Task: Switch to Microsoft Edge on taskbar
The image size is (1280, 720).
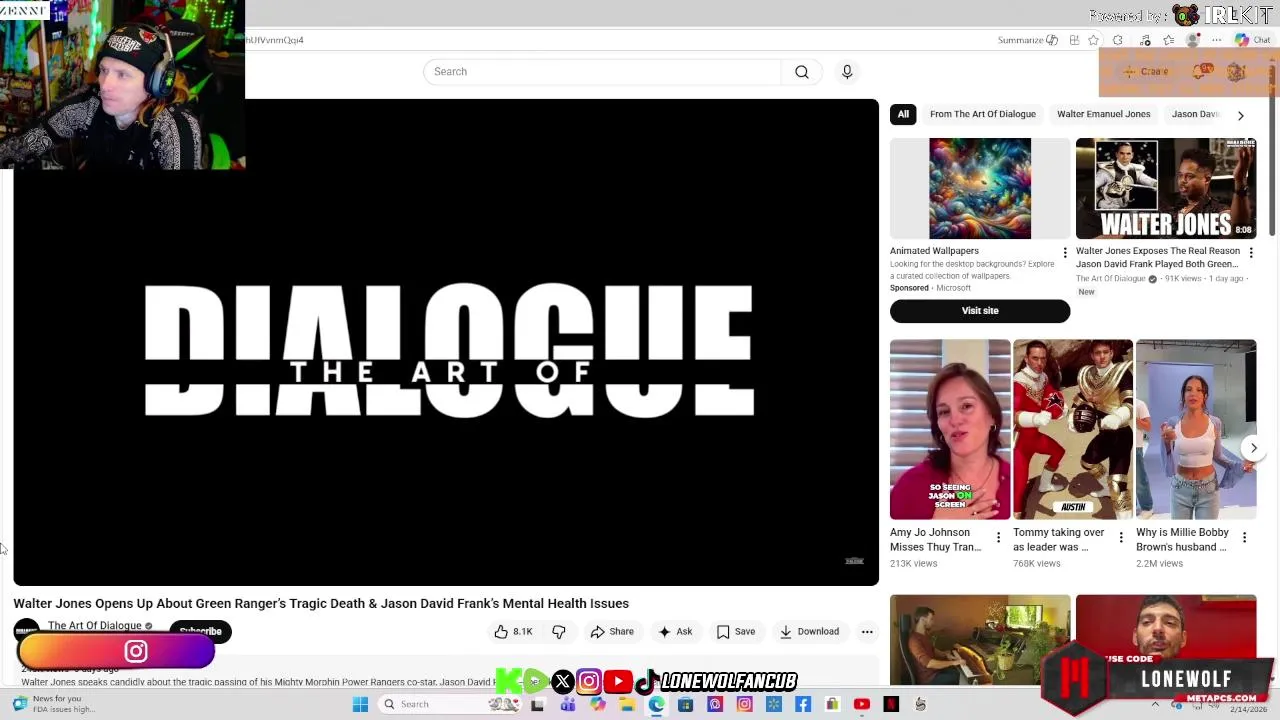Action: pyautogui.click(x=657, y=704)
